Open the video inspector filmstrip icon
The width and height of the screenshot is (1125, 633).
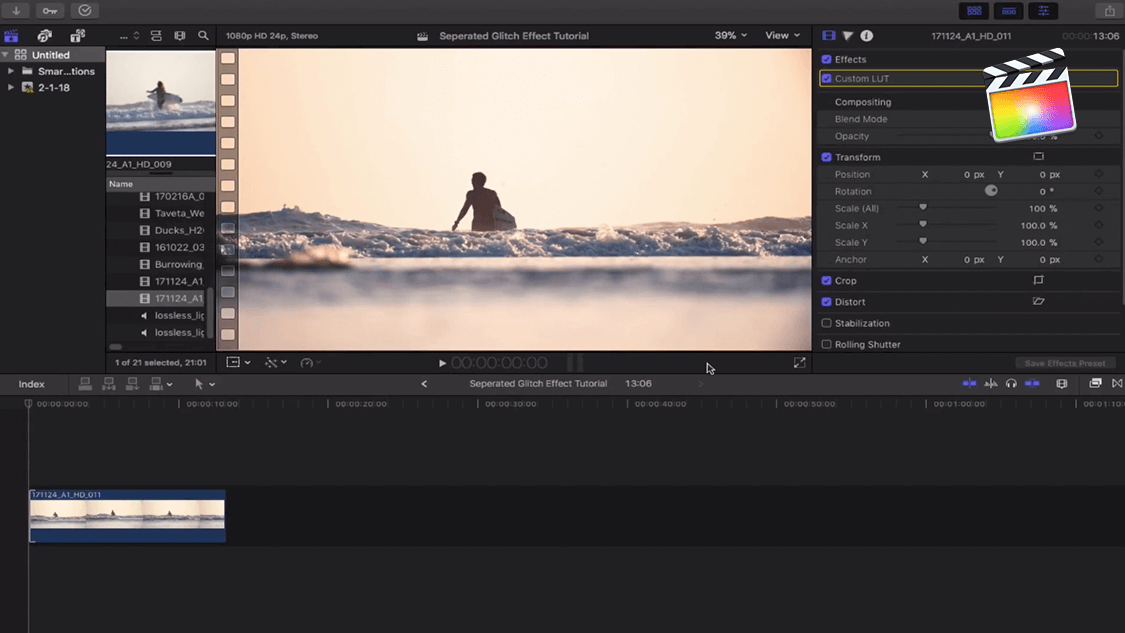pos(828,36)
